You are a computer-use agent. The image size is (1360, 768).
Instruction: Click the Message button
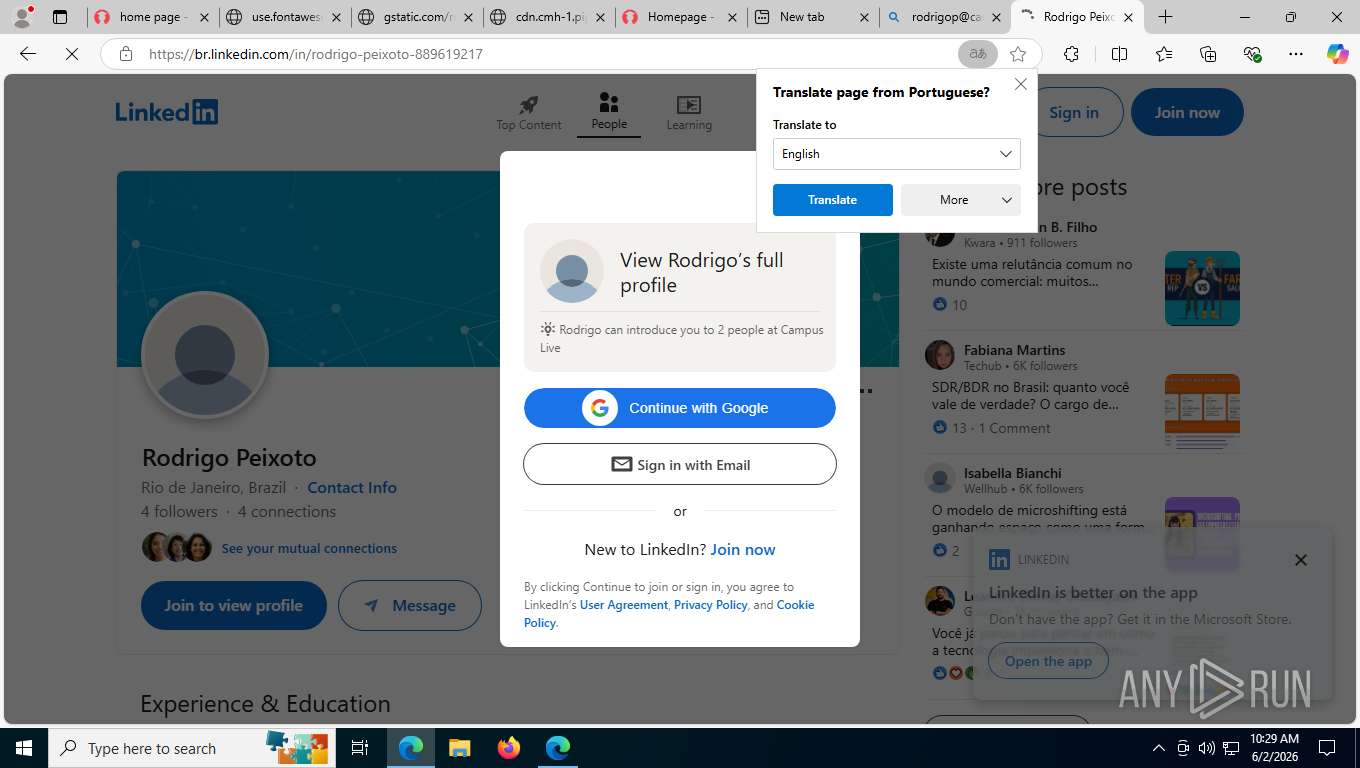(x=410, y=605)
